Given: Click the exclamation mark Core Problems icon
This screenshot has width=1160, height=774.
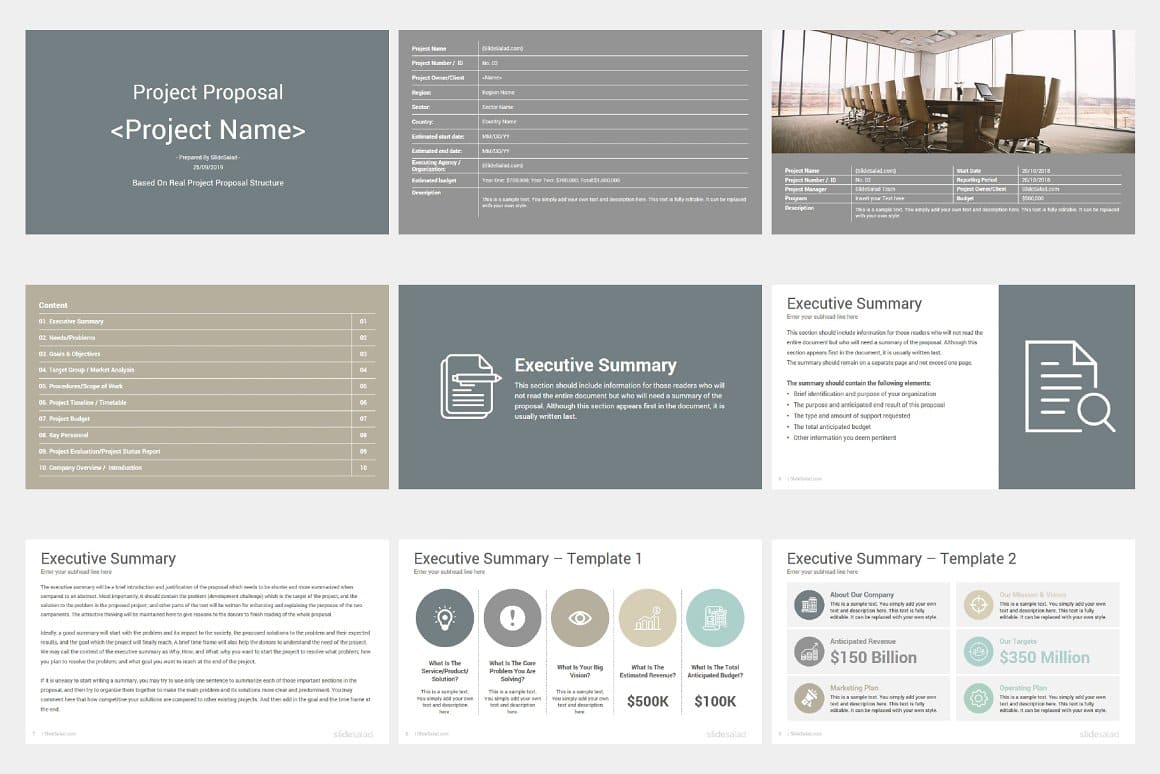Looking at the screenshot, I should pyautogui.click(x=512, y=618).
